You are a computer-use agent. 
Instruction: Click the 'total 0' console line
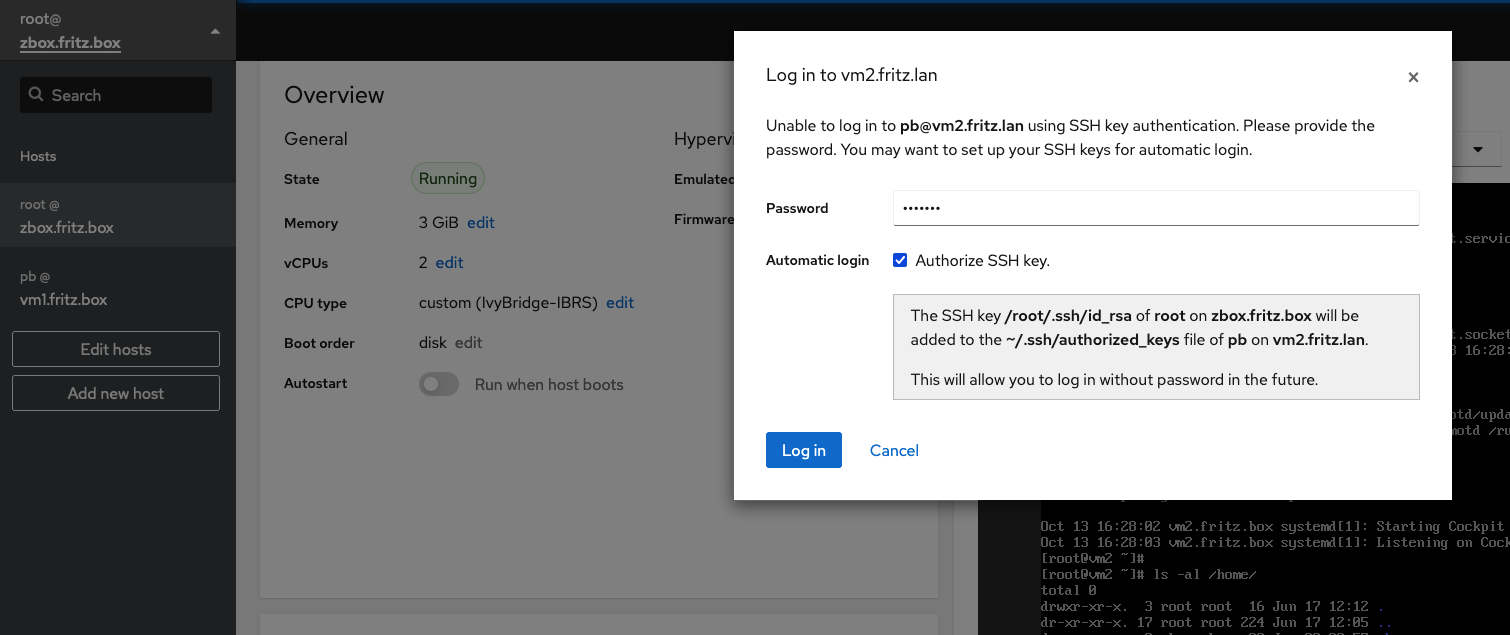click(x=1070, y=590)
